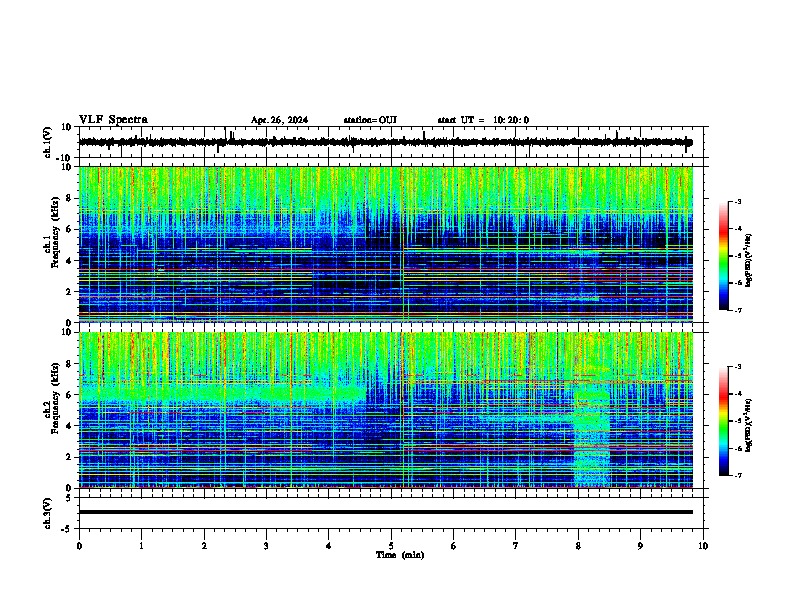Click the ch.2 color scale bar
The width and height of the screenshot is (792, 612).
coord(724,421)
